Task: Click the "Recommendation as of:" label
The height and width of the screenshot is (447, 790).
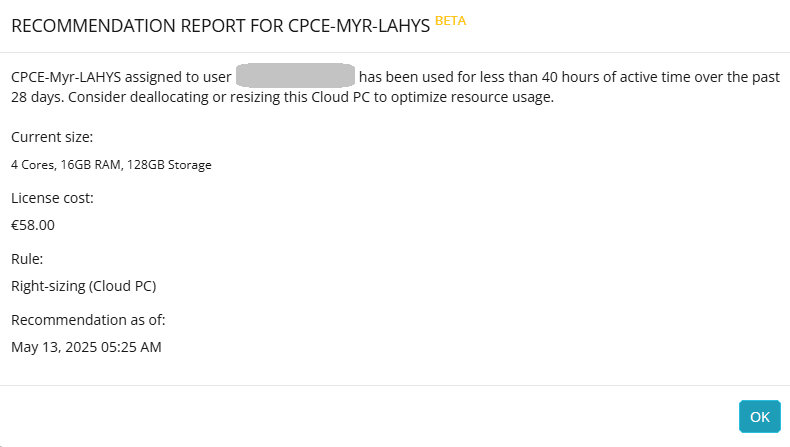Action: pos(88,320)
